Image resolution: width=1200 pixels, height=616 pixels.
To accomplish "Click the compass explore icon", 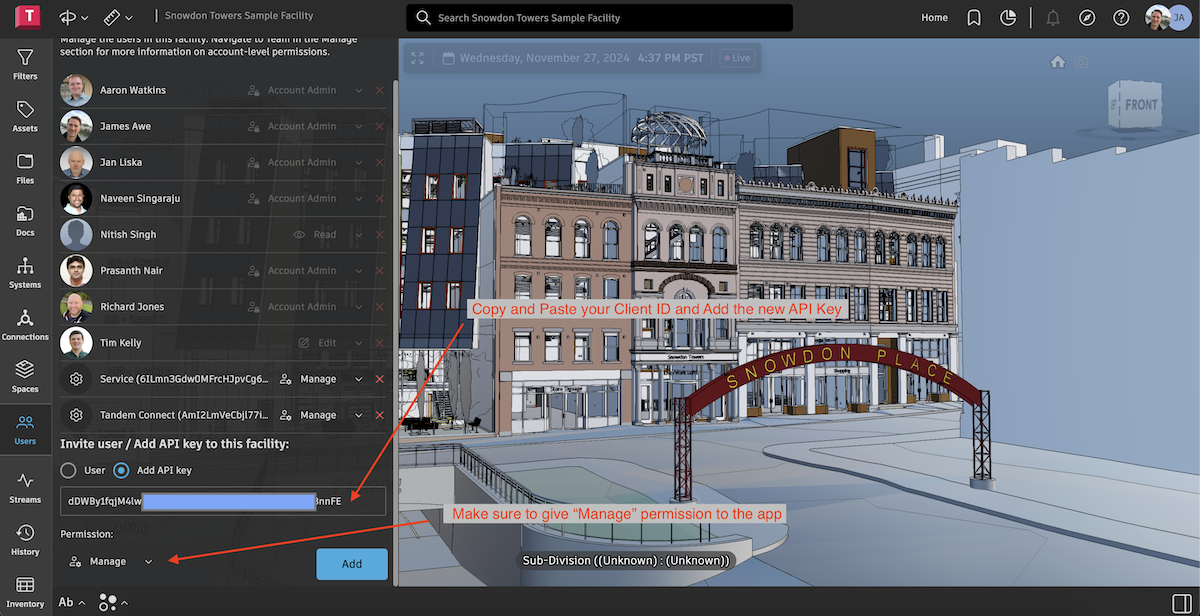I will click(1087, 17).
